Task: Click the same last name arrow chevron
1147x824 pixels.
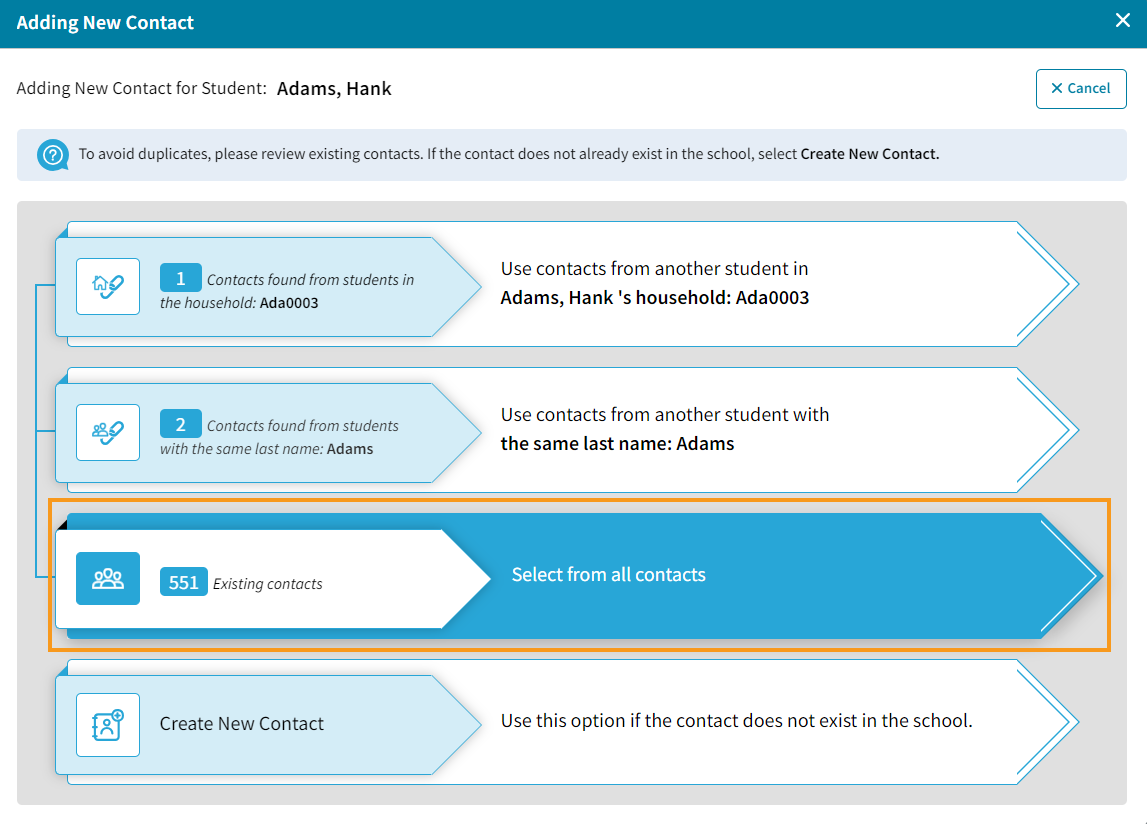Action: tap(1048, 430)
